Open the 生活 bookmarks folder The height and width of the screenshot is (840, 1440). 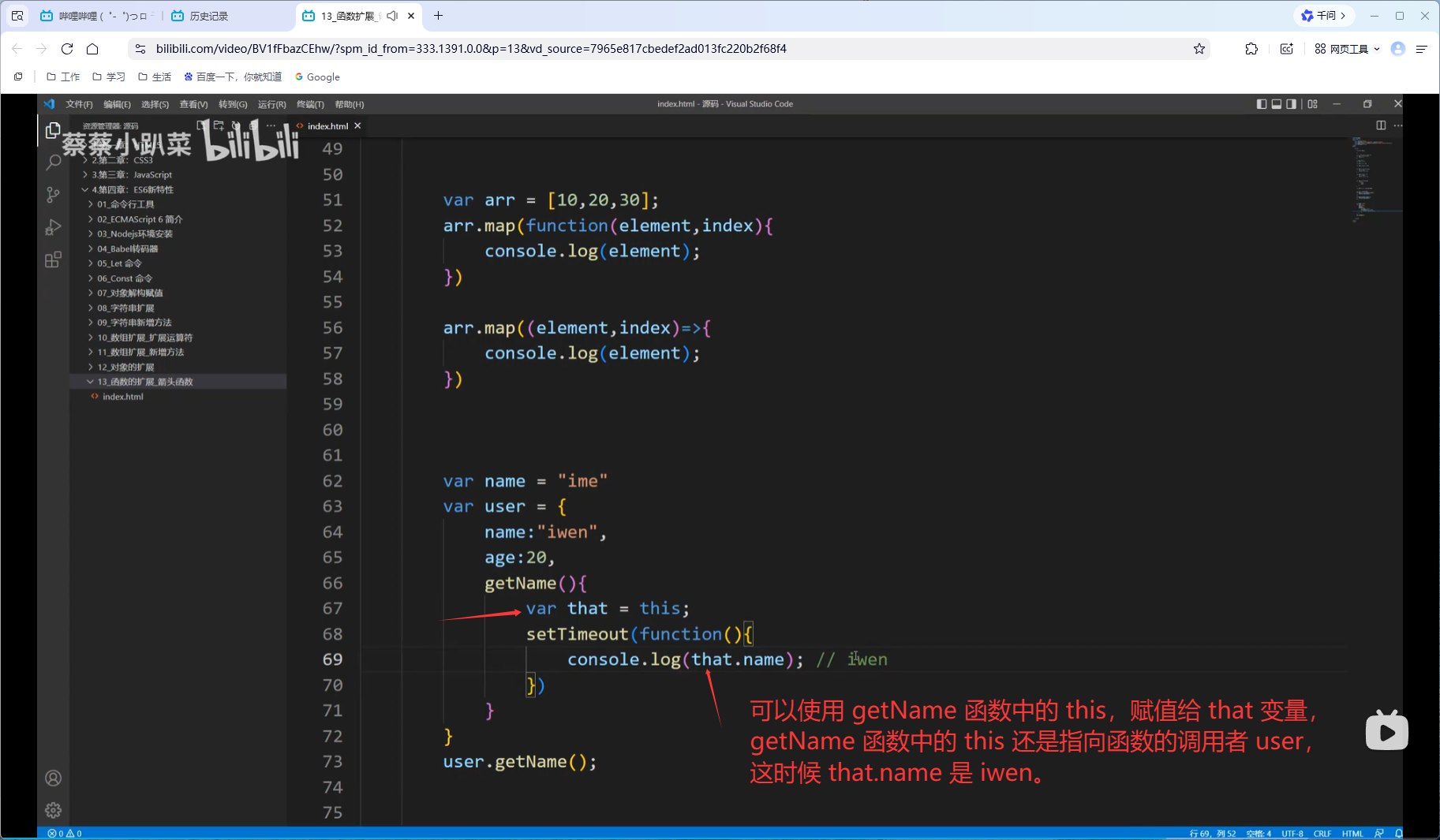tap(155, 77)
